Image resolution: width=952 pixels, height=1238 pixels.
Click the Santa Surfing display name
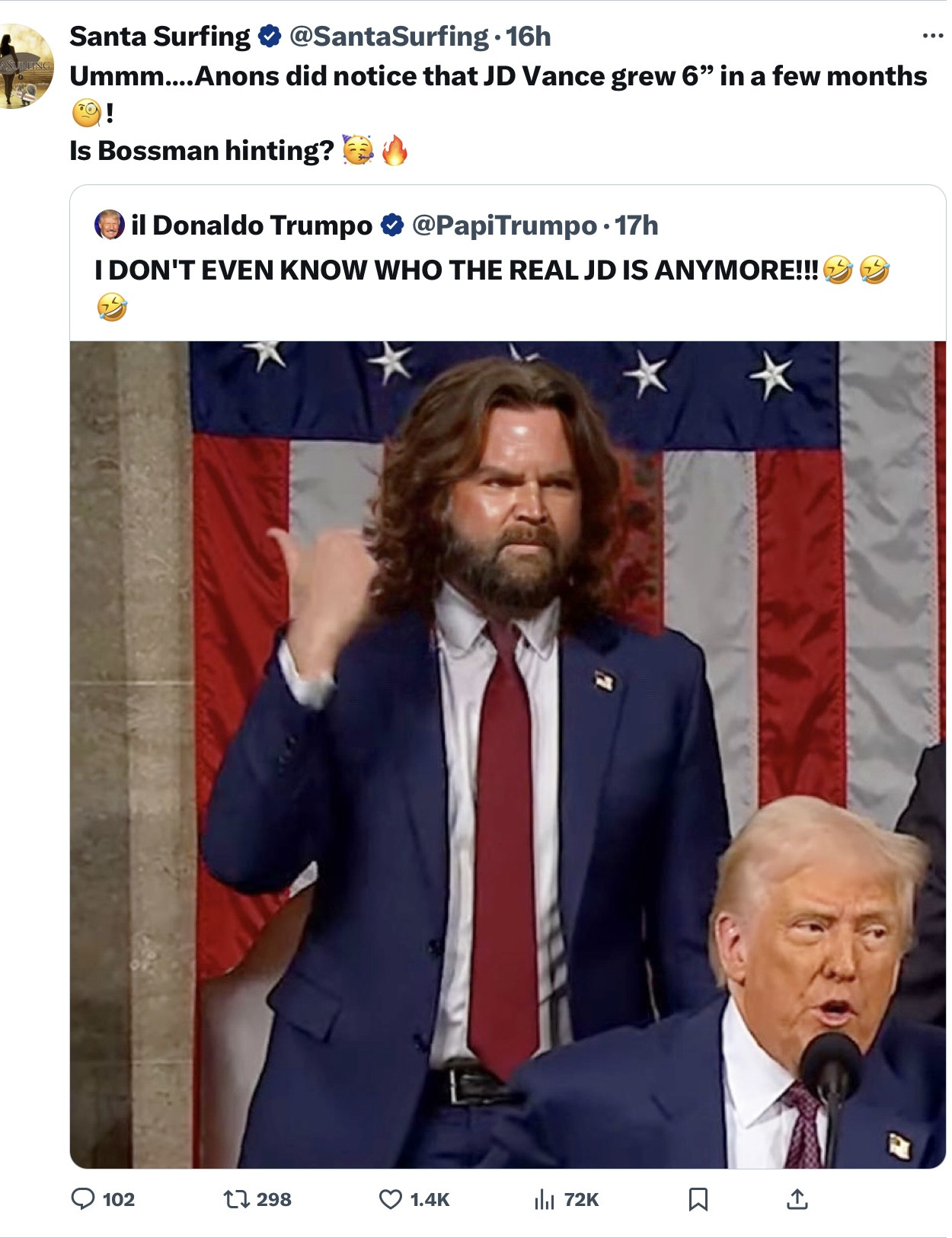click(x=160, y=36)
